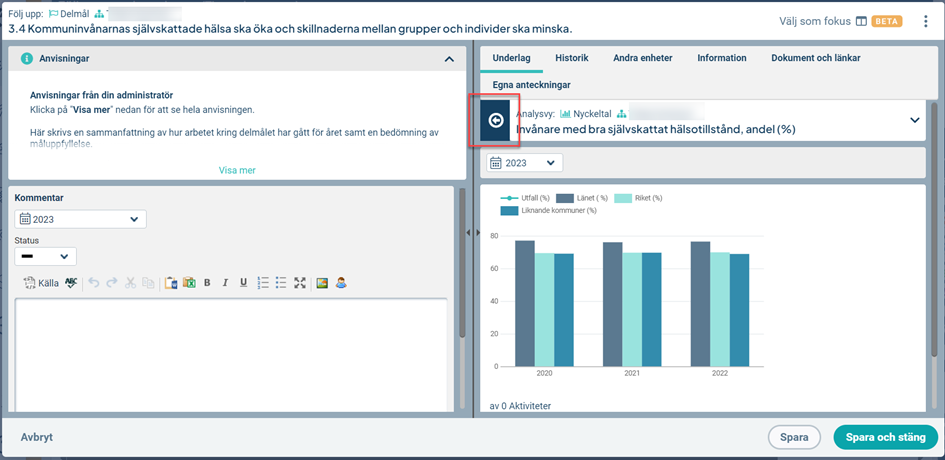Screen dimensions: 945x460
Task: Open the Status dropdown
Action: (46, 256)
